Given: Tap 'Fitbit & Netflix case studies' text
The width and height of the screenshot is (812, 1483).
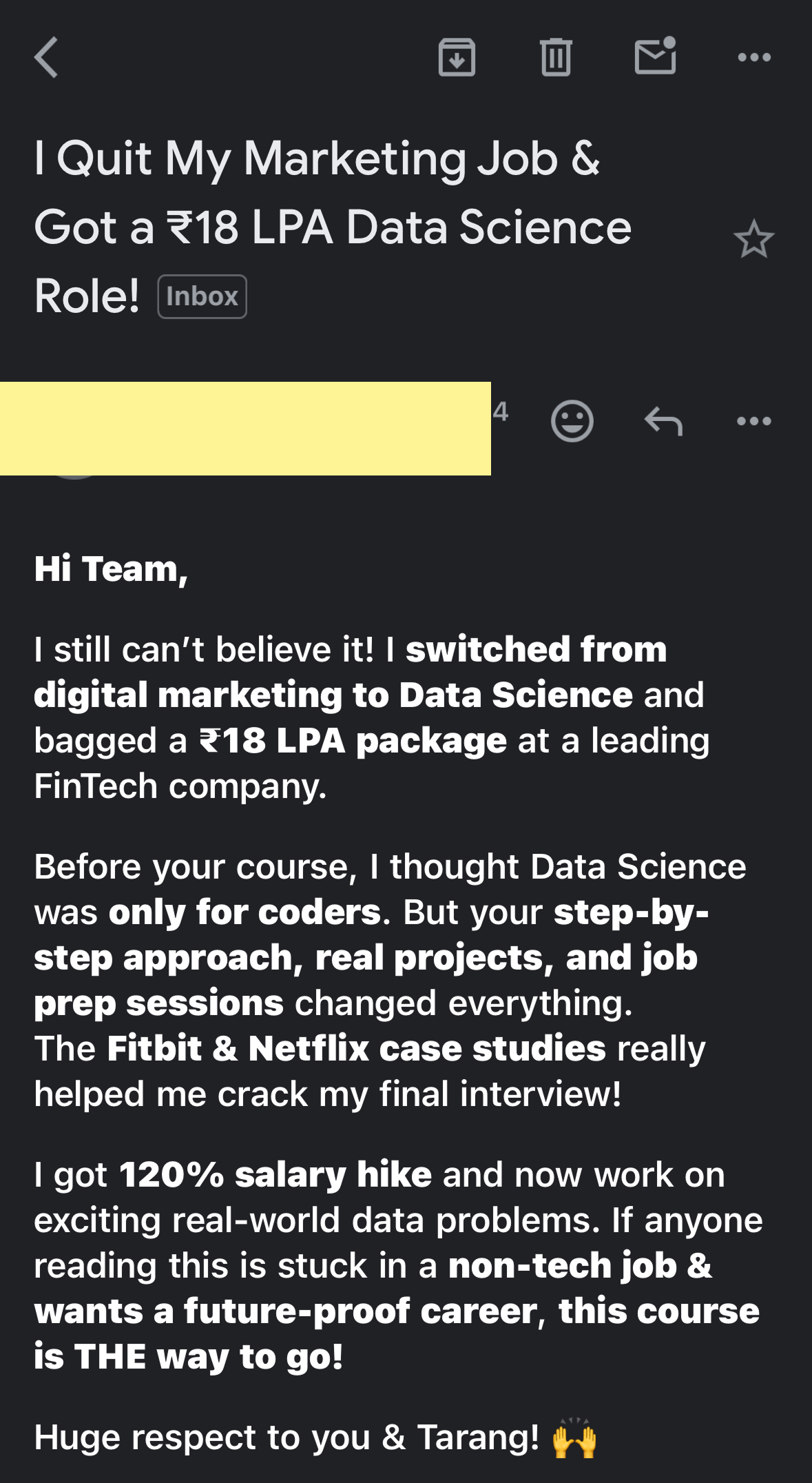Looking at the screenshot, I should tap(357, 1049).
